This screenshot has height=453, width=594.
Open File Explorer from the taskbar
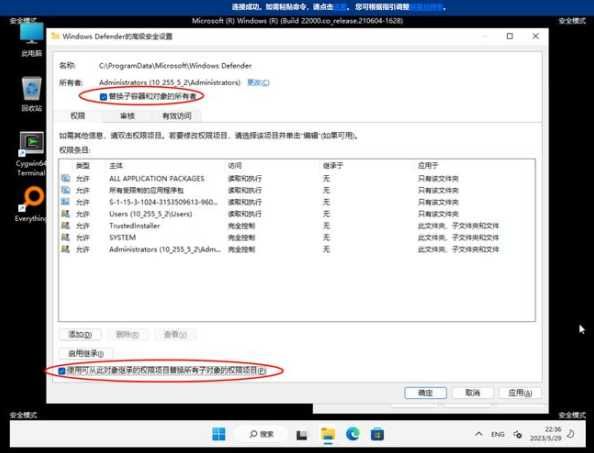pos(328,434)
